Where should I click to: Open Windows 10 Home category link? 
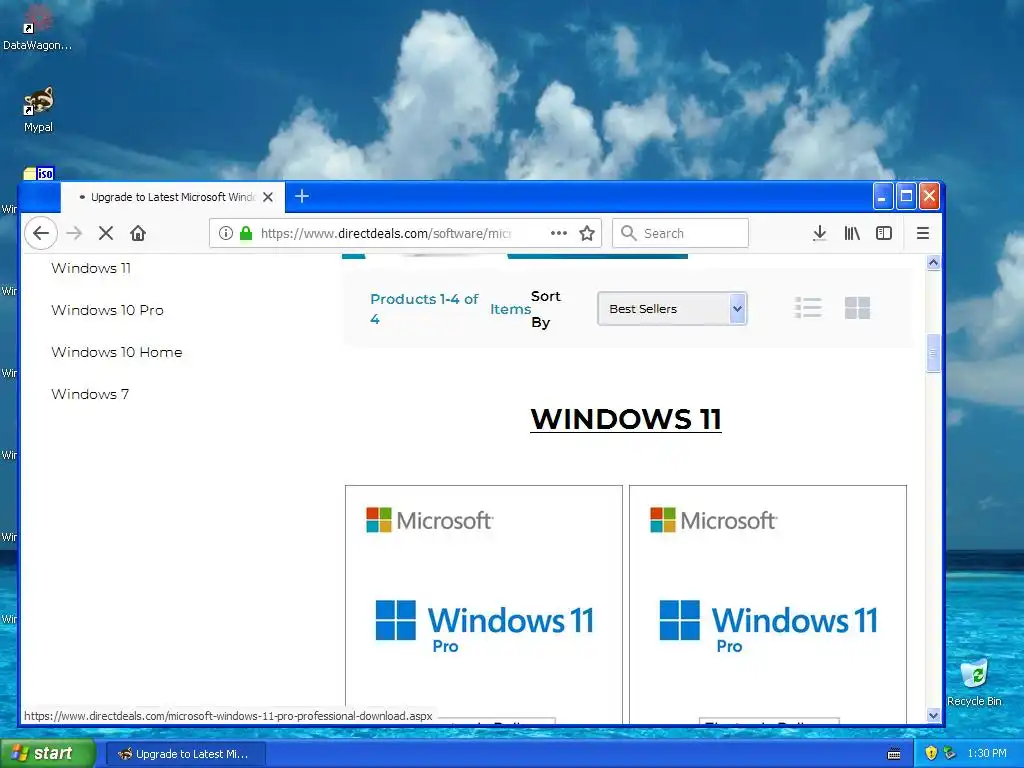coord(116,352)
